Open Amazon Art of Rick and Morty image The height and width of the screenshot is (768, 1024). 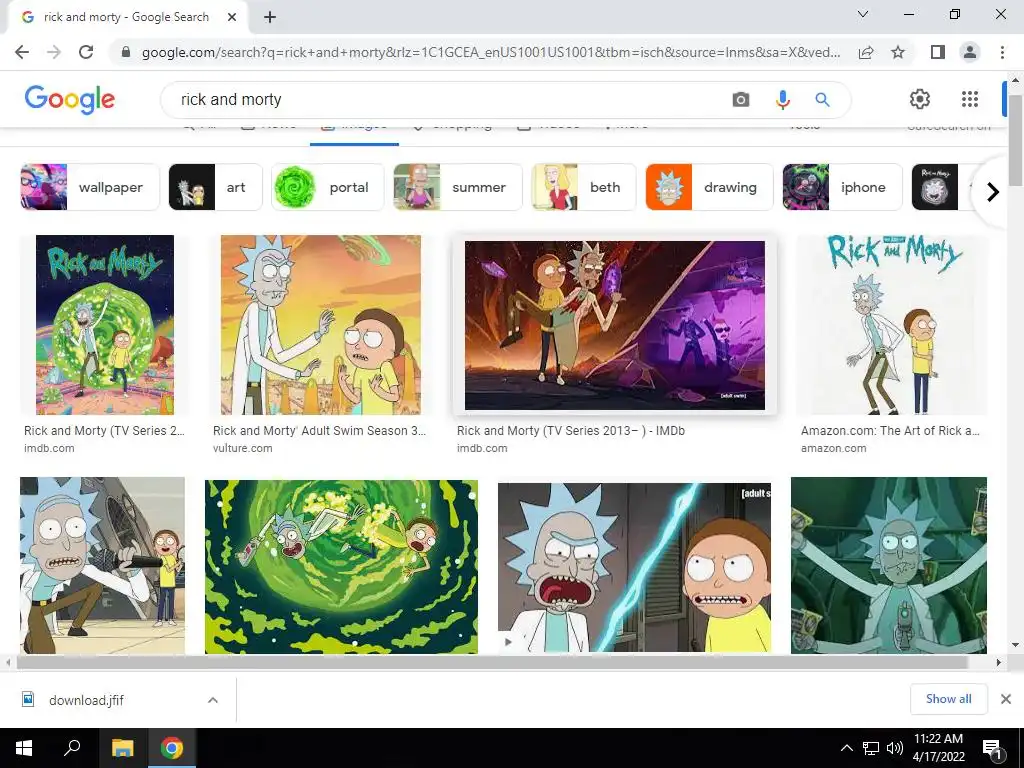[x=891, y=325]
